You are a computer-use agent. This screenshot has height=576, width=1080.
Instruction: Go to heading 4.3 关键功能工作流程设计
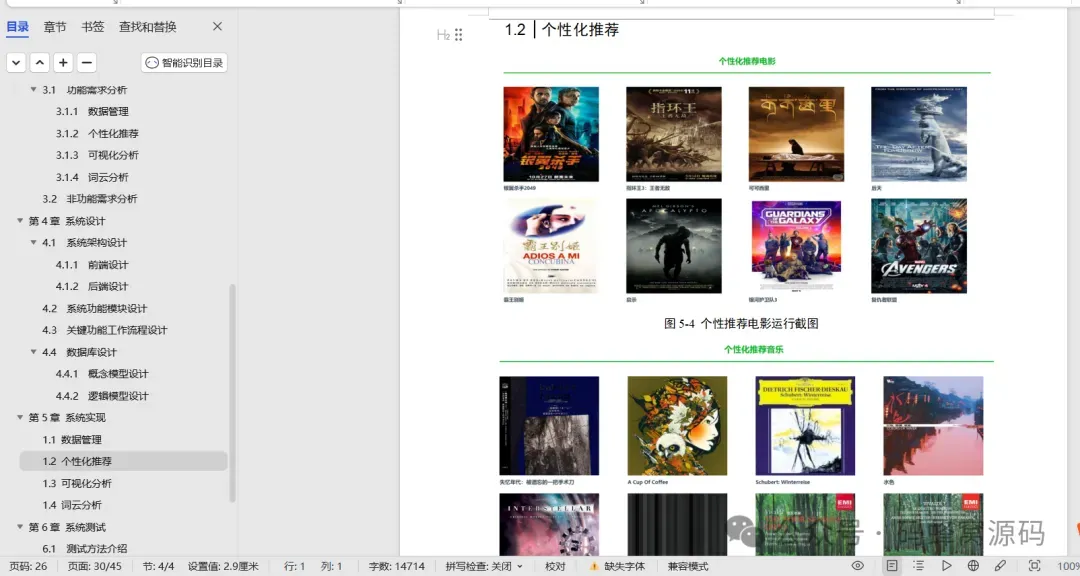tap(105, 330)
